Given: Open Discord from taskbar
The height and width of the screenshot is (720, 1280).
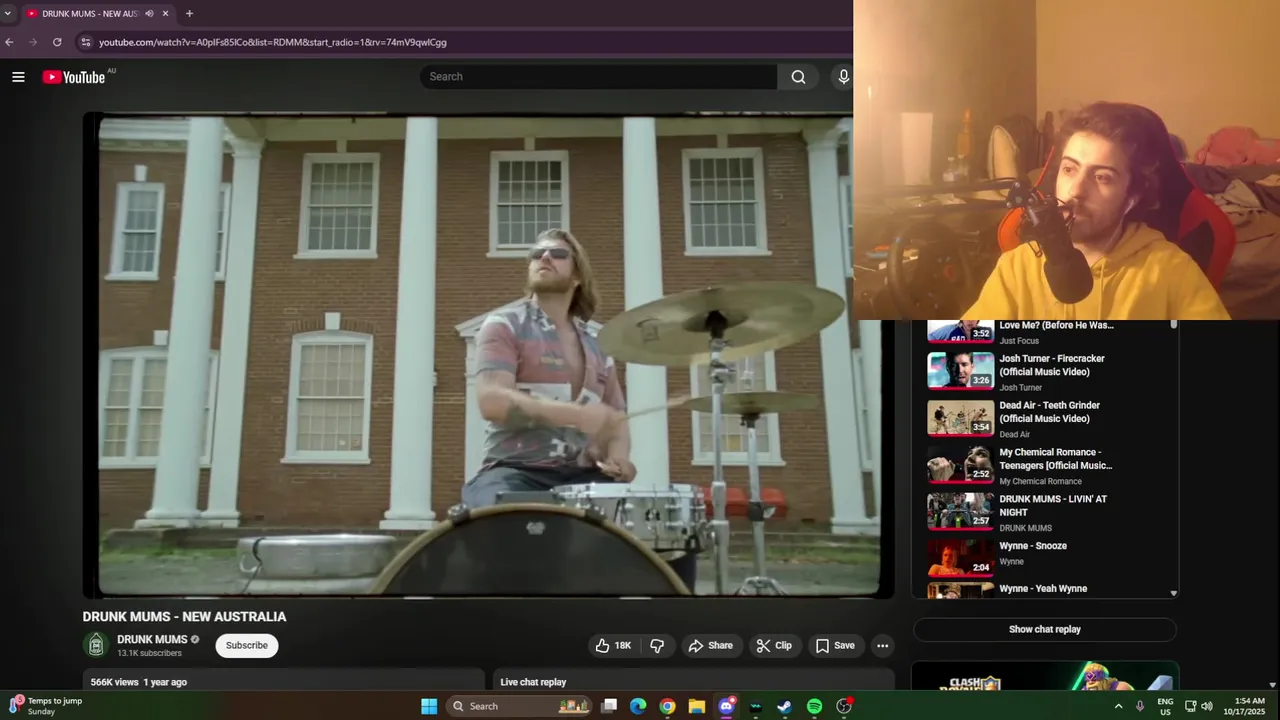Looking at the screenshot, I should click(727, 706).
